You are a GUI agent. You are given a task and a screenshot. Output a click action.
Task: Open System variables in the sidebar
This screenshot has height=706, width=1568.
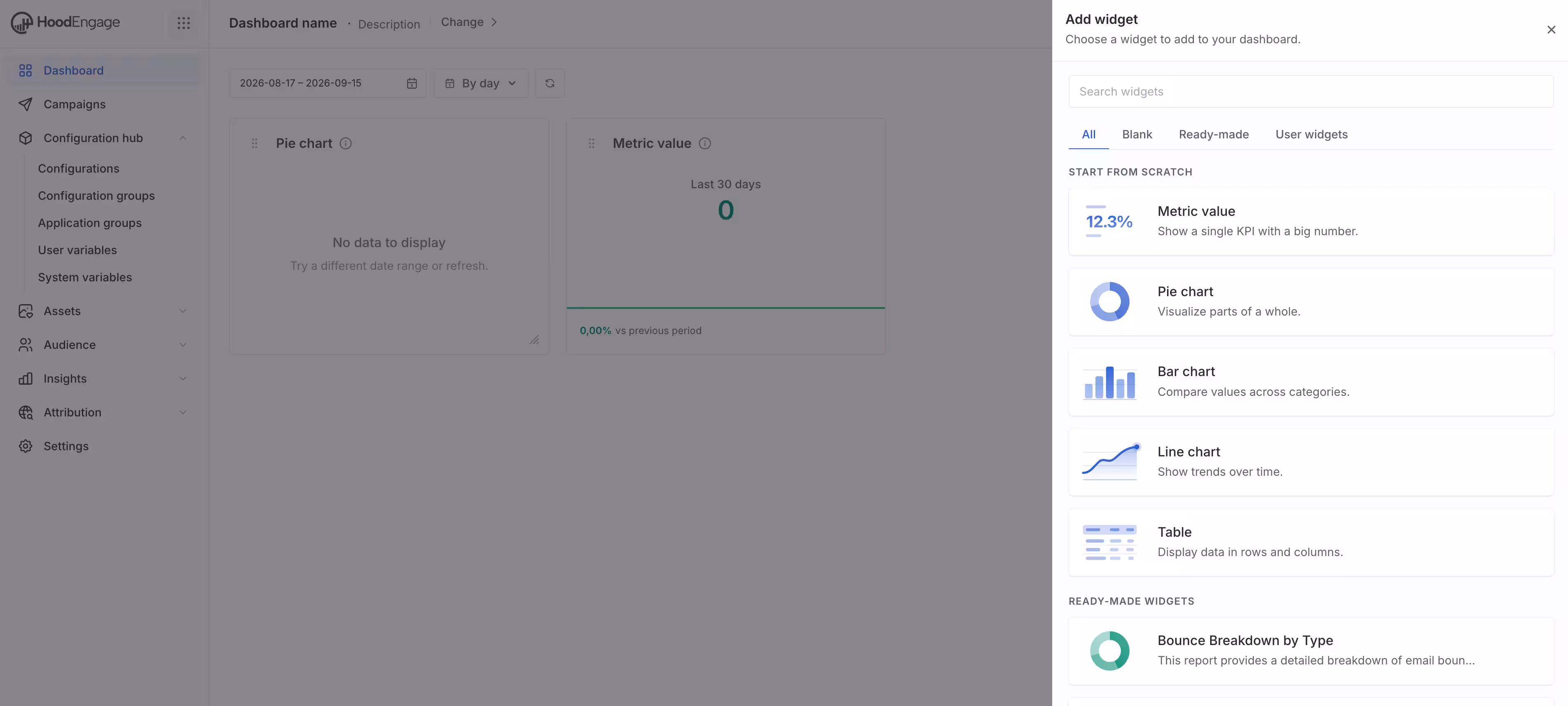[x=84, y=278]
